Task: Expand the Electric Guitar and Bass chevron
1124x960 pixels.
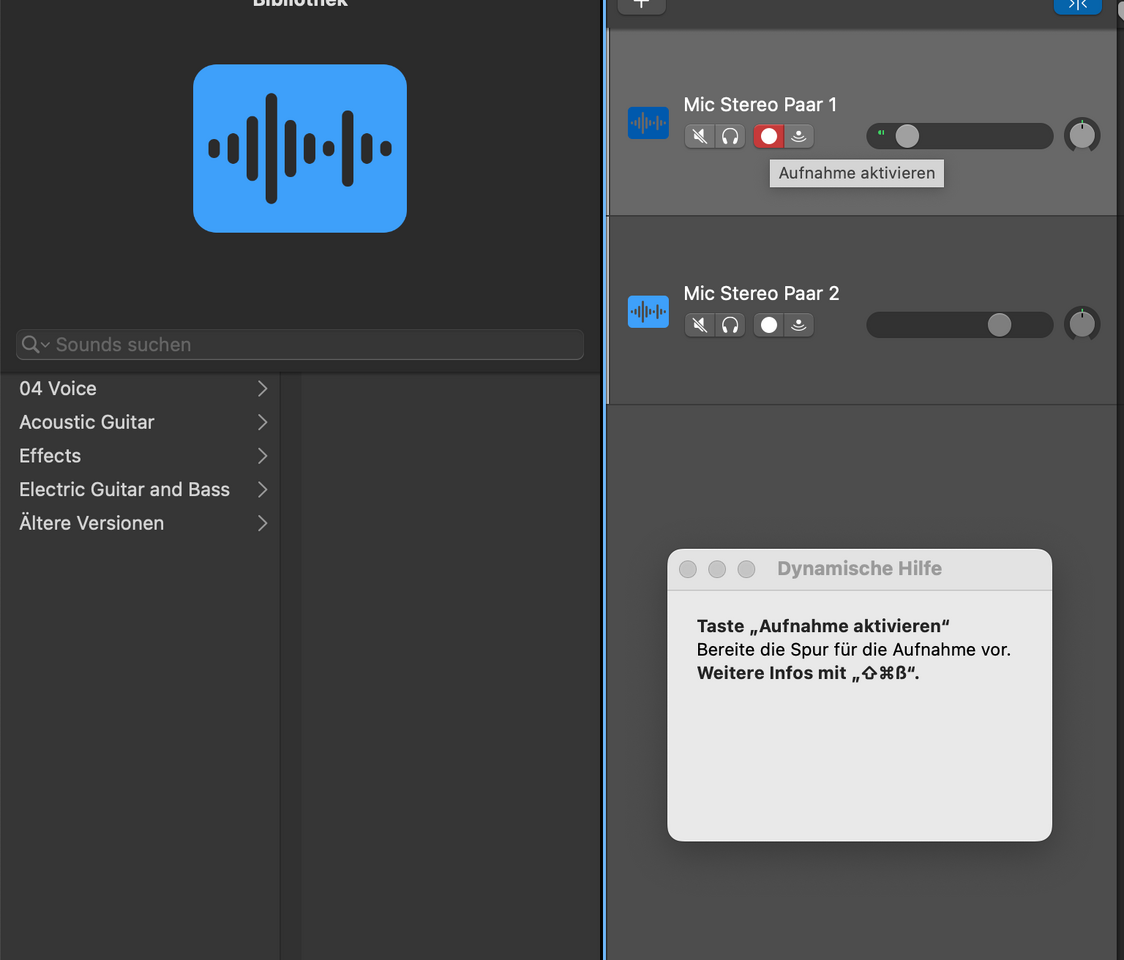Action: 262,490
